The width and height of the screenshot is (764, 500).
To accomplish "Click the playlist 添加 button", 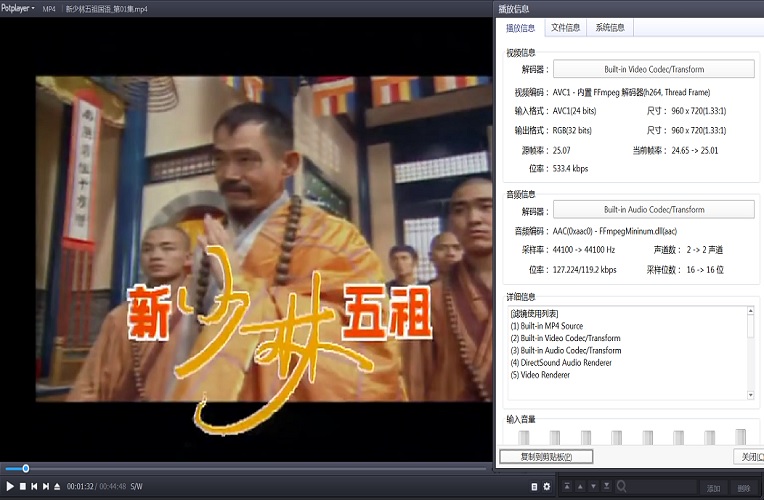I will (x=713, y=488).
